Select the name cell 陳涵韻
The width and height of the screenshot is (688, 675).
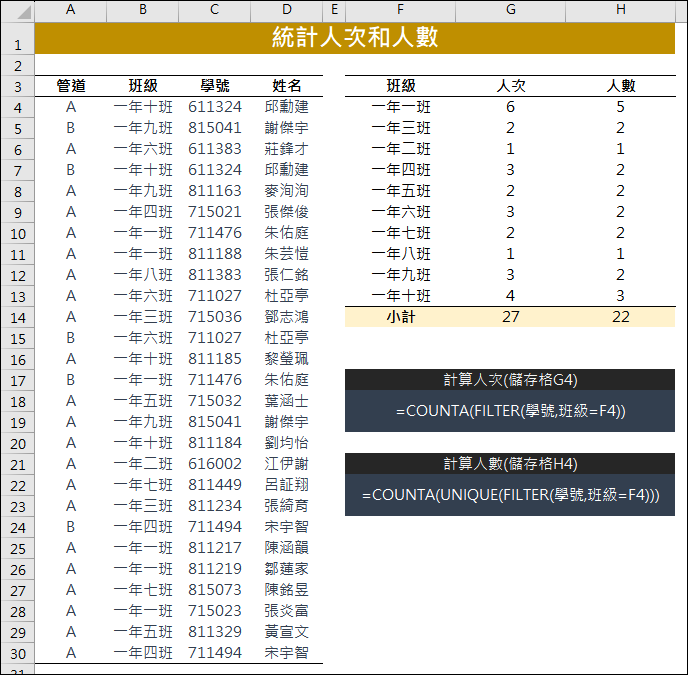click(287, 548)
